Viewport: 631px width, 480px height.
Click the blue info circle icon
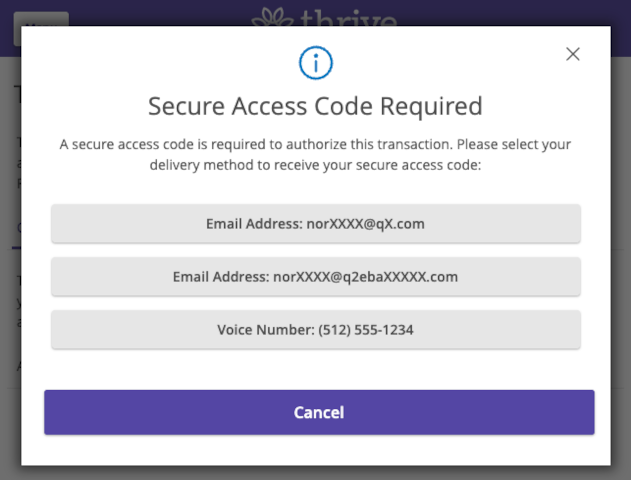316,63
